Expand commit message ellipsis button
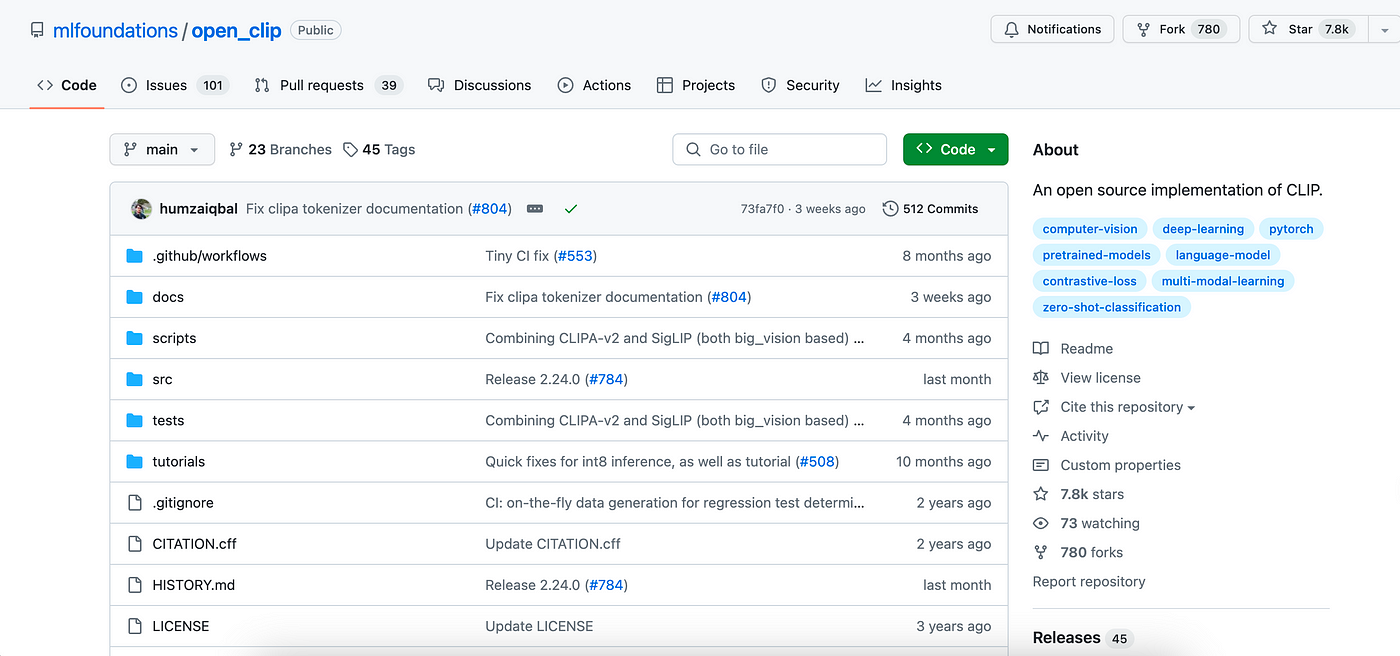Screen dimensions: 1400x656 pyautogui.click(x=535, y=209)
